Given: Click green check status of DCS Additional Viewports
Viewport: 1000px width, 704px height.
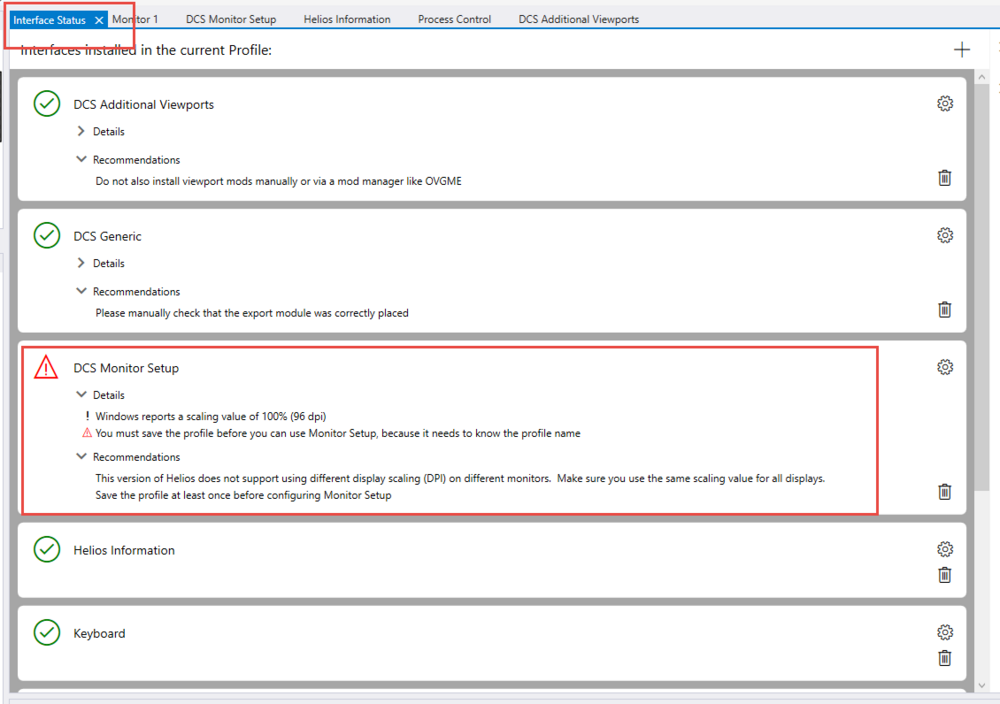Looking at the screenshot, I should [x=47, y=104].
